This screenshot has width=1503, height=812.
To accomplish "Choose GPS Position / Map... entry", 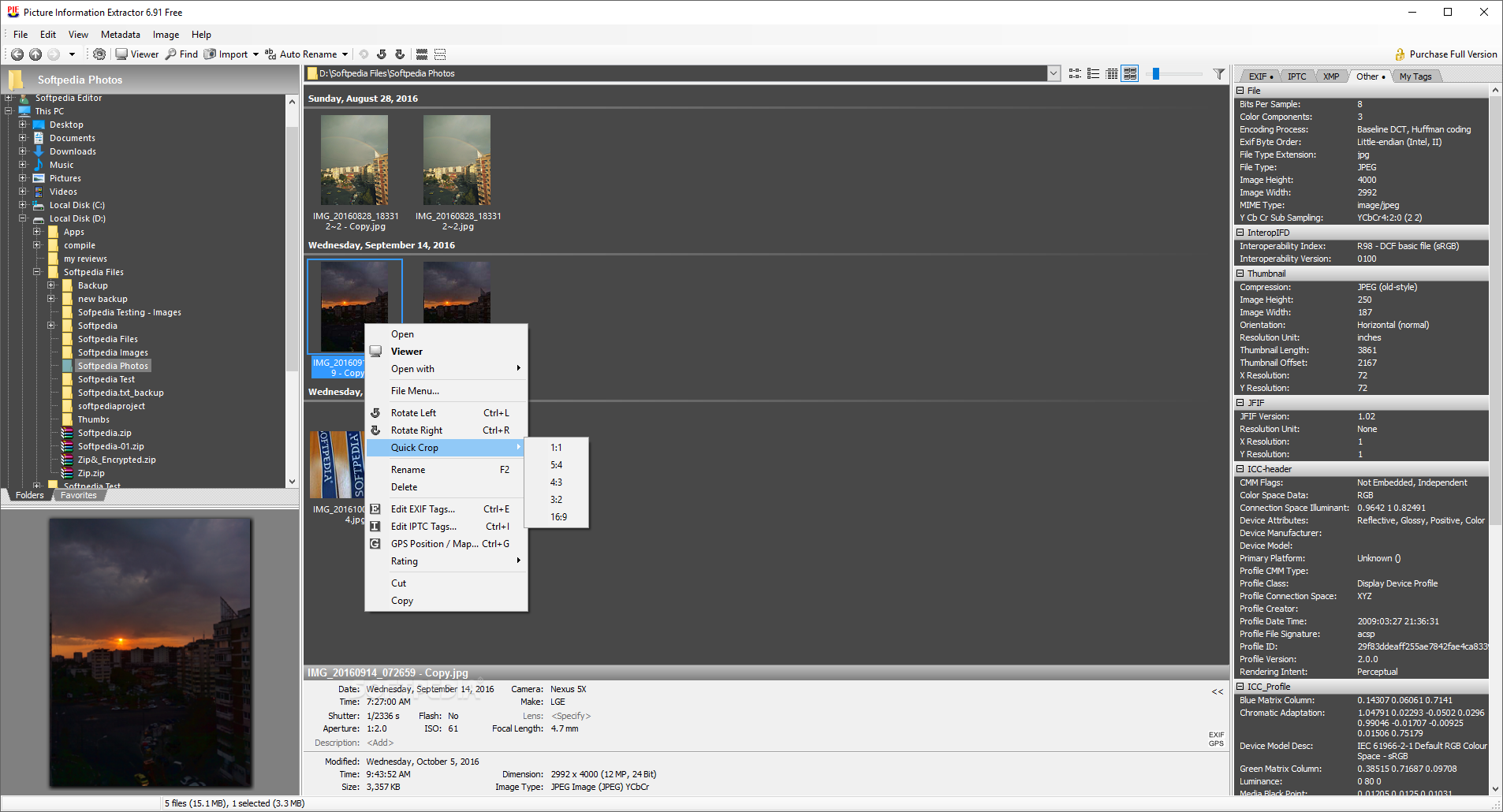I will pos(446,544).
